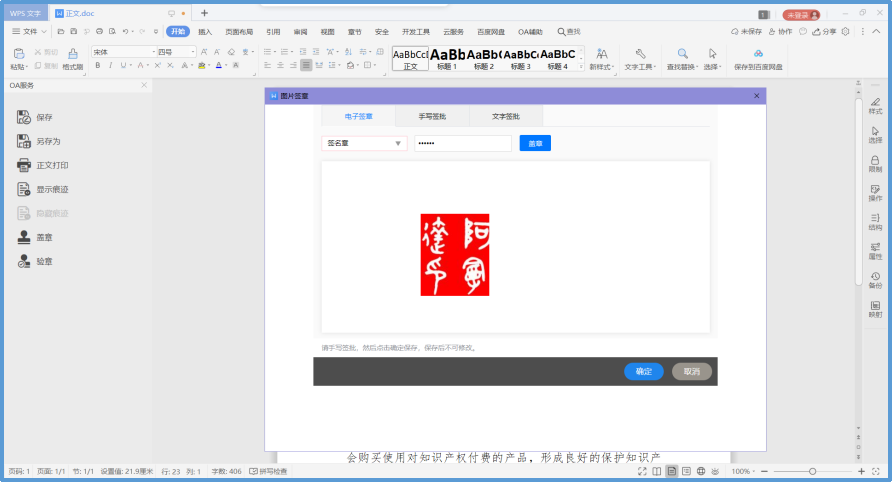This screenshot has height=484, width=894.
Task: Click the decrease font size icon
Action: (217, 52)
